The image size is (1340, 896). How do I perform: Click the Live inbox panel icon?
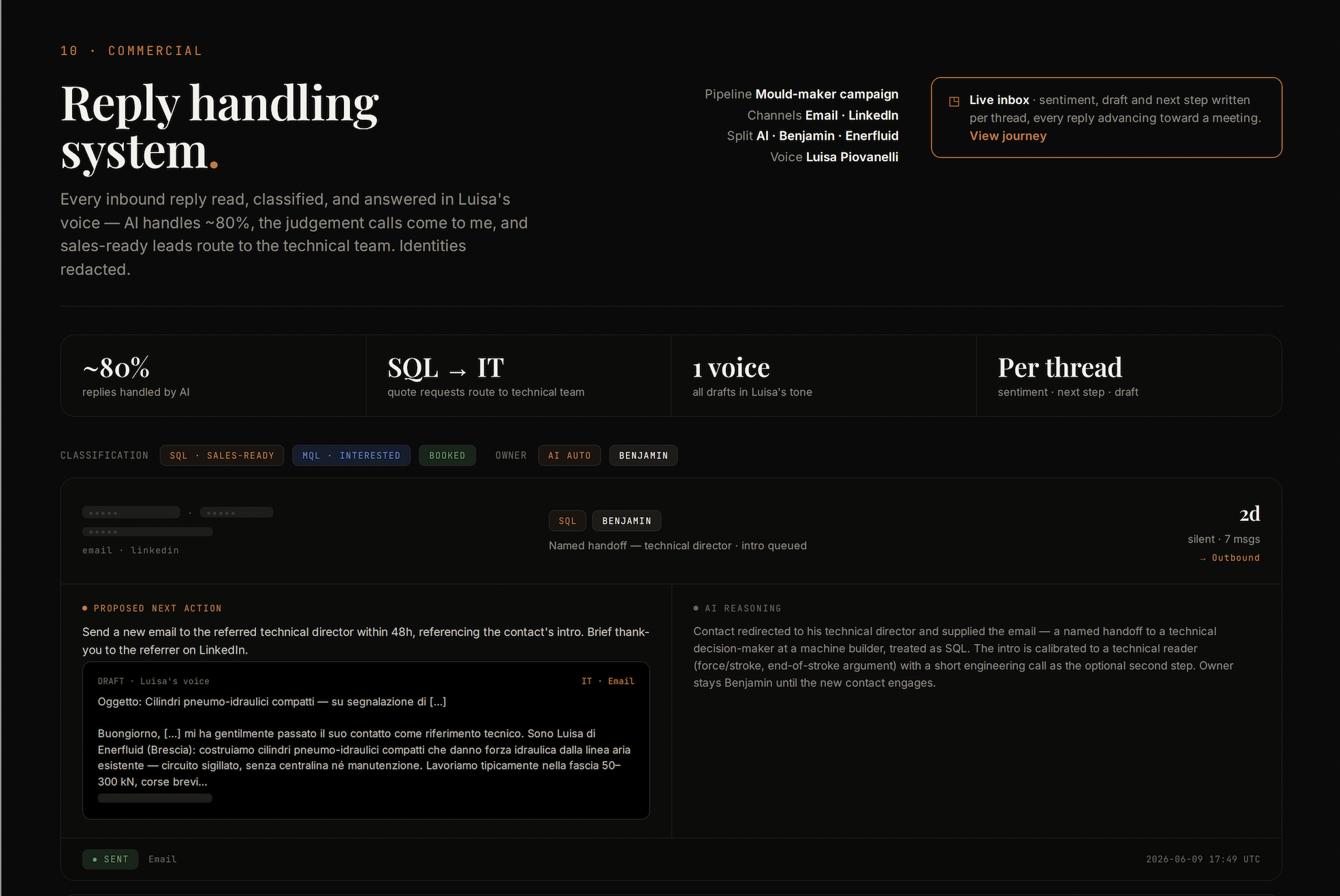[954, 101]
